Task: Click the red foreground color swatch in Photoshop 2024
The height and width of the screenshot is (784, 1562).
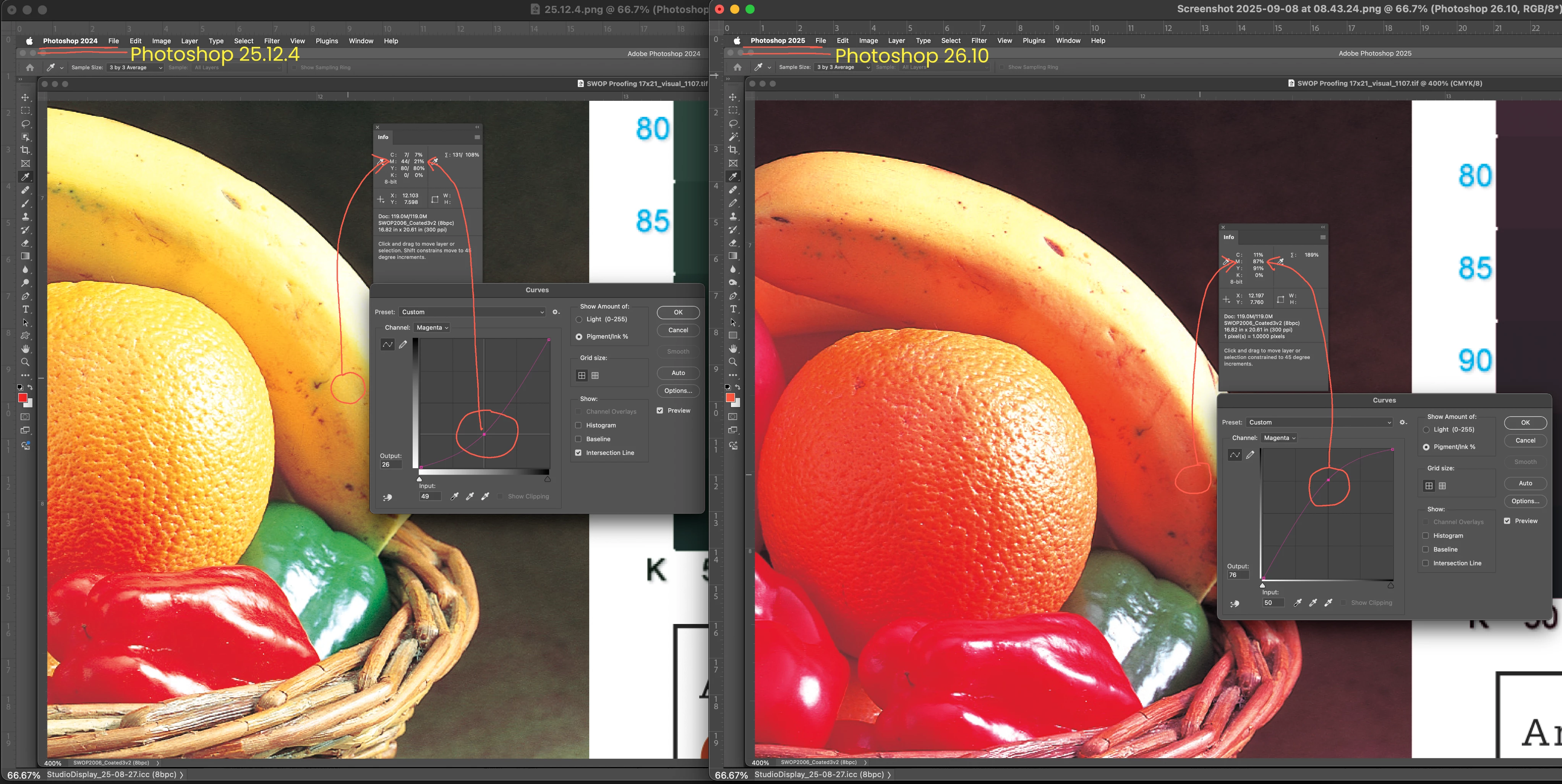Action: 23,398
